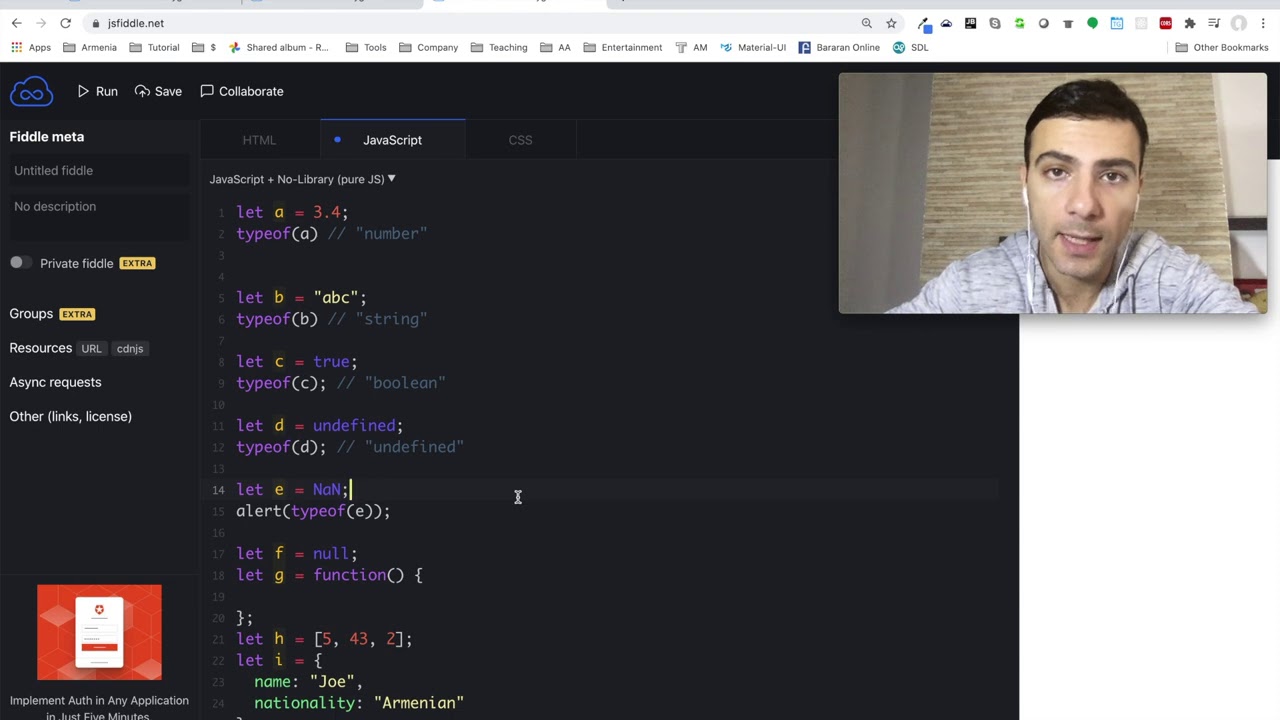
Task: Open the SDL bookmark
Action: (910, 47)
